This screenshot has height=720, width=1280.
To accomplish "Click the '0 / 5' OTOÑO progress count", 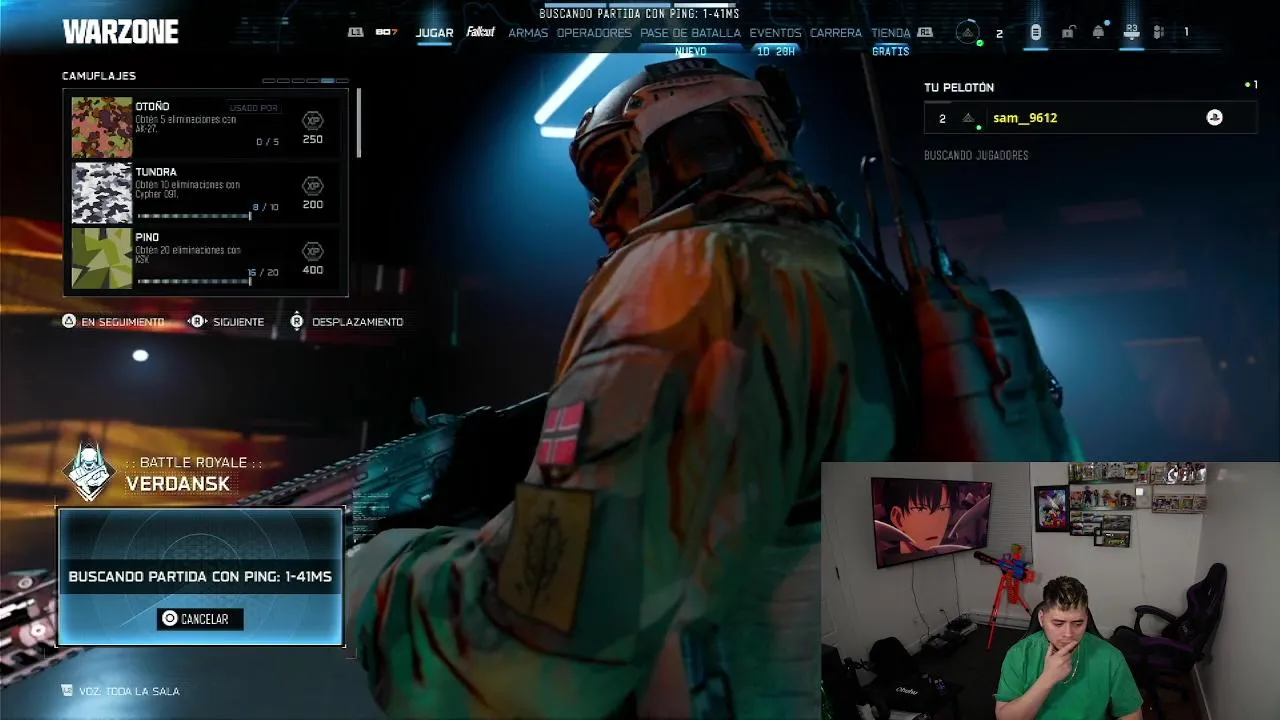I will pos(267,142).
